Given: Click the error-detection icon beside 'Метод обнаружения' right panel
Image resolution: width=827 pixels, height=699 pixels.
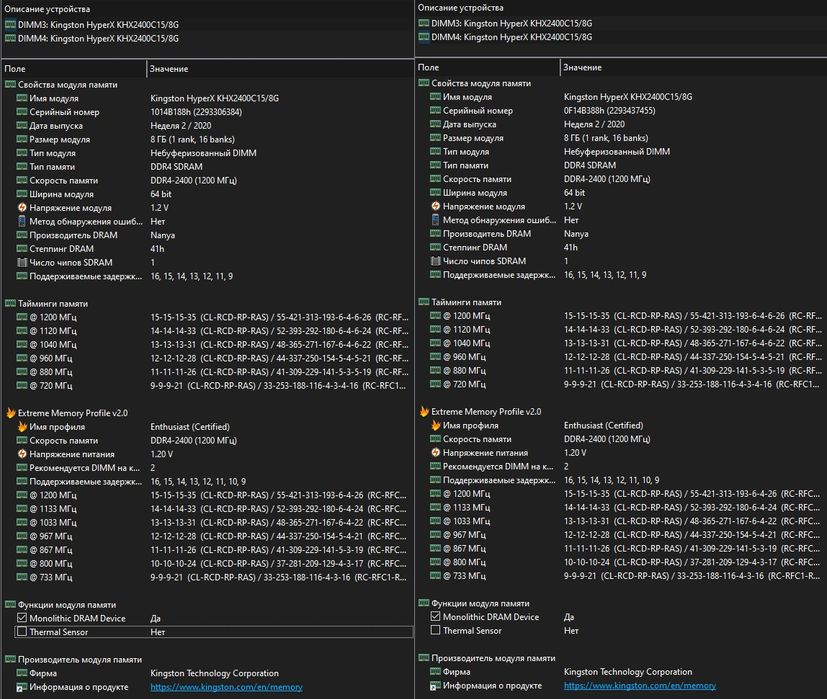Looking at the screenshot, I should click(435, 219).
